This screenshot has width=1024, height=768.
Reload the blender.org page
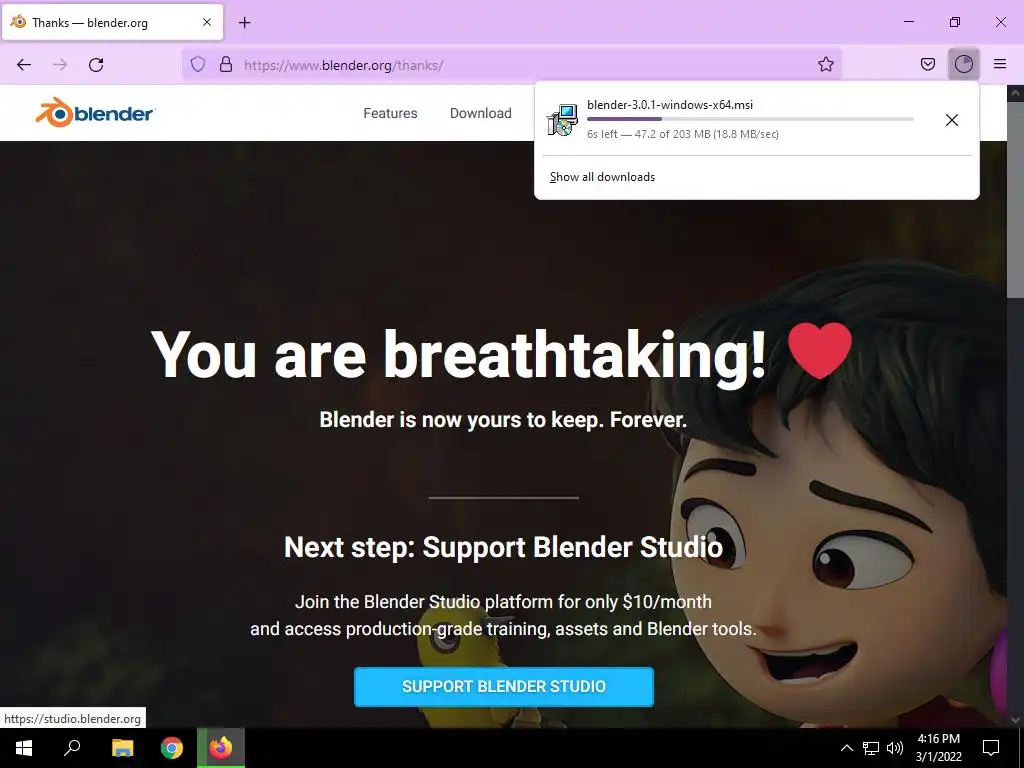coord(96,65)
